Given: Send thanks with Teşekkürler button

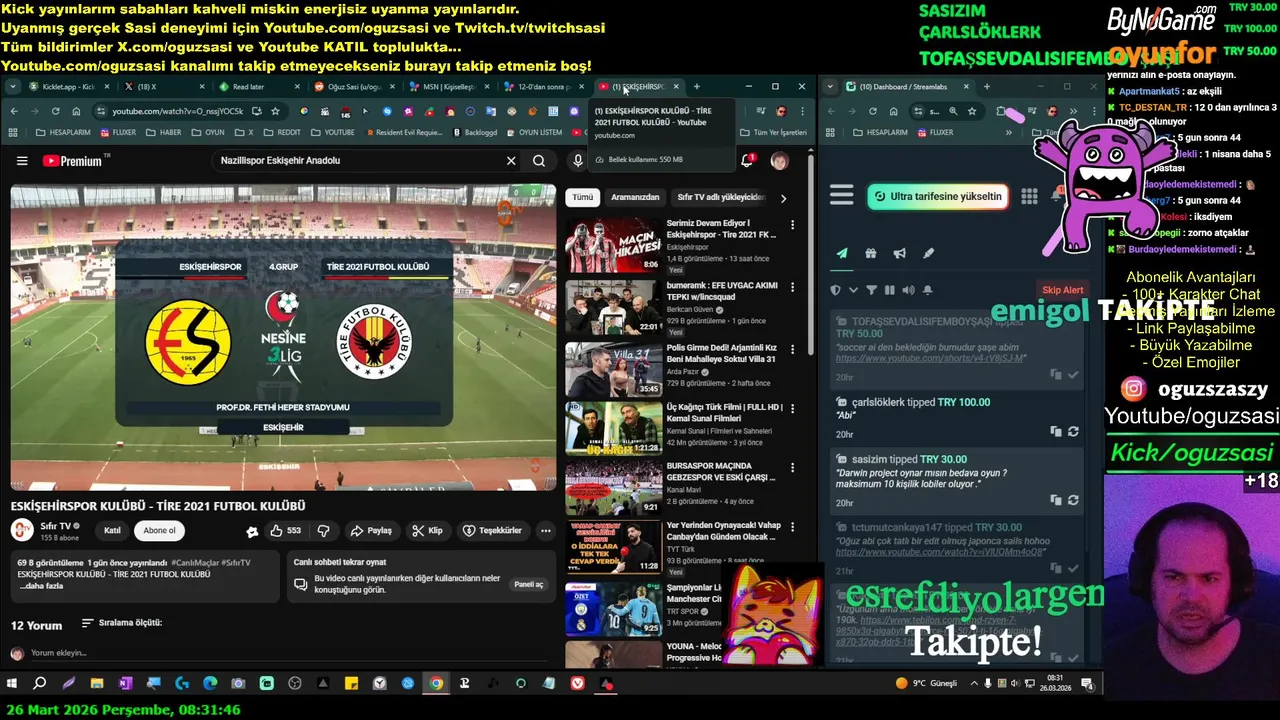Looking at the screenshot, I should point(492,531).
